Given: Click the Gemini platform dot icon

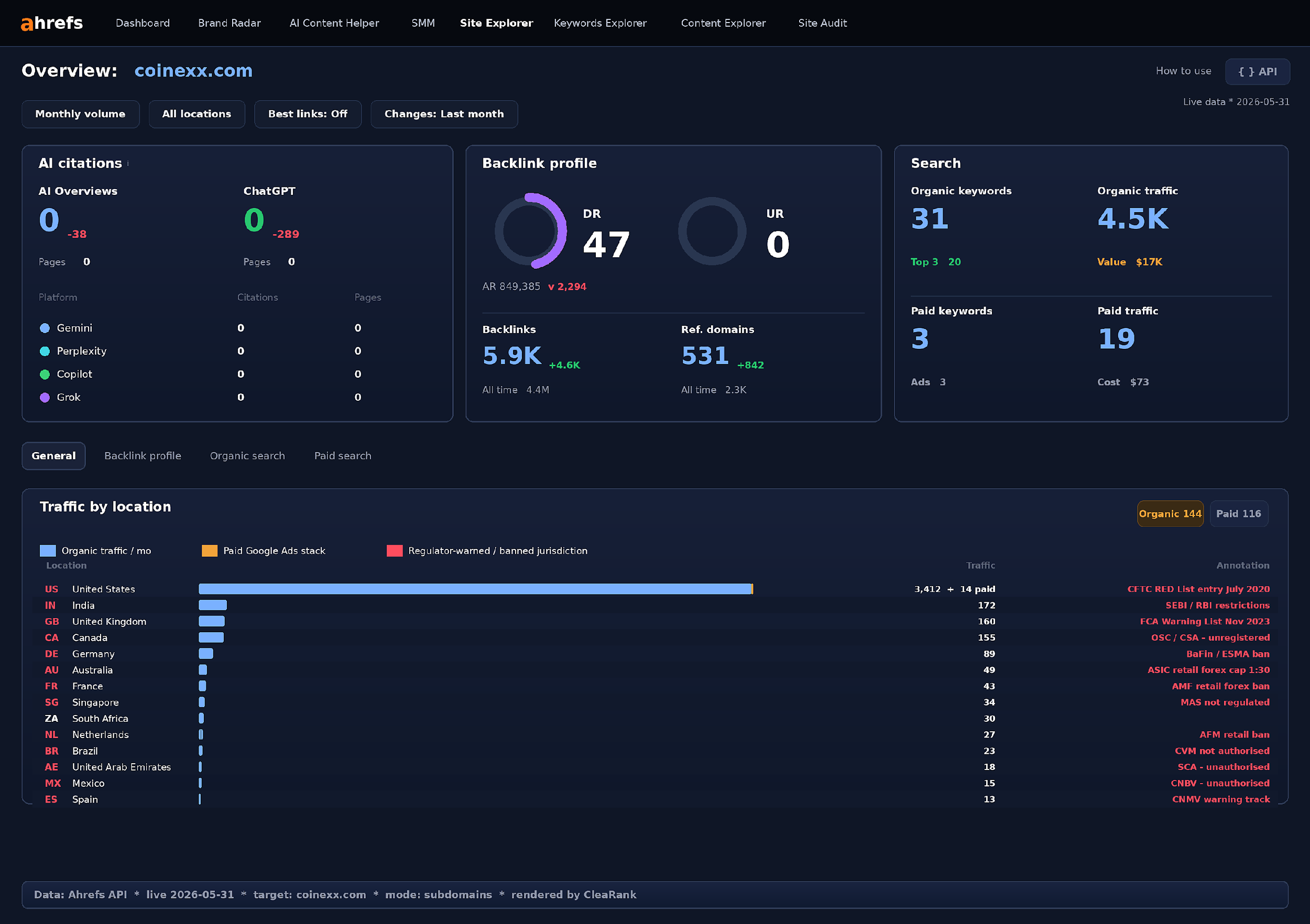Looking at the screenshot, I should (45, 328).
